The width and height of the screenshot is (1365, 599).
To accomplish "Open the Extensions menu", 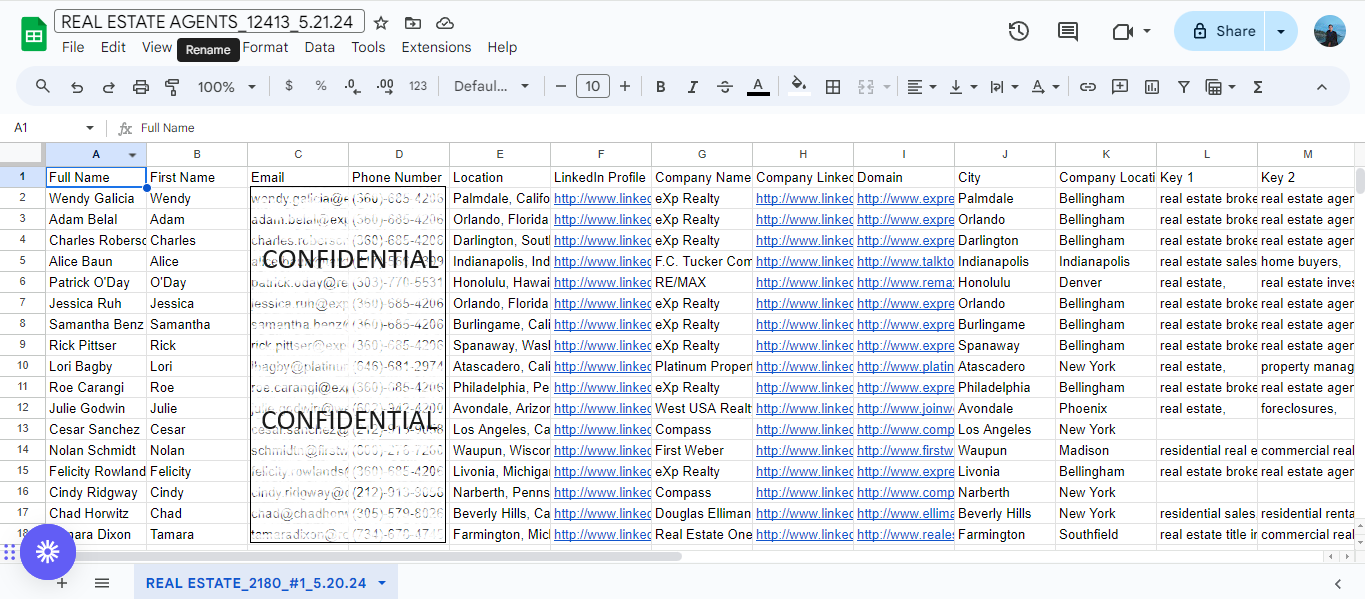I will (436, 47).
